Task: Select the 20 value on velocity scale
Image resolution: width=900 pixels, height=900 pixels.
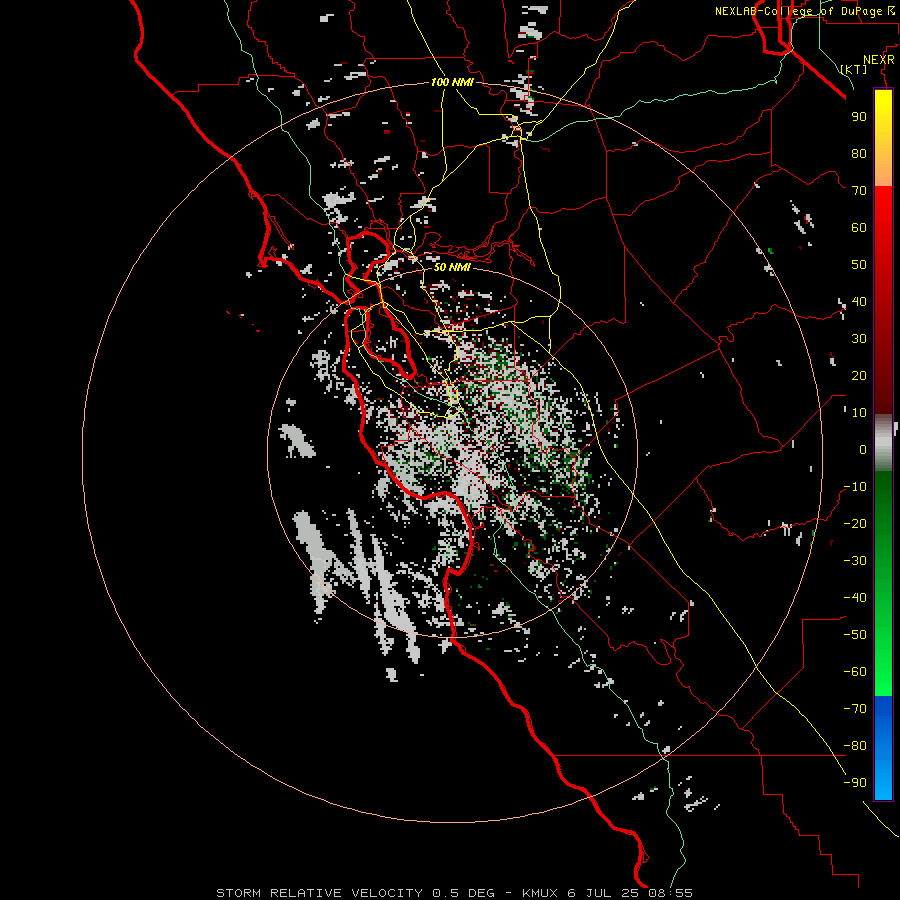Action: [x=859, y=375]
